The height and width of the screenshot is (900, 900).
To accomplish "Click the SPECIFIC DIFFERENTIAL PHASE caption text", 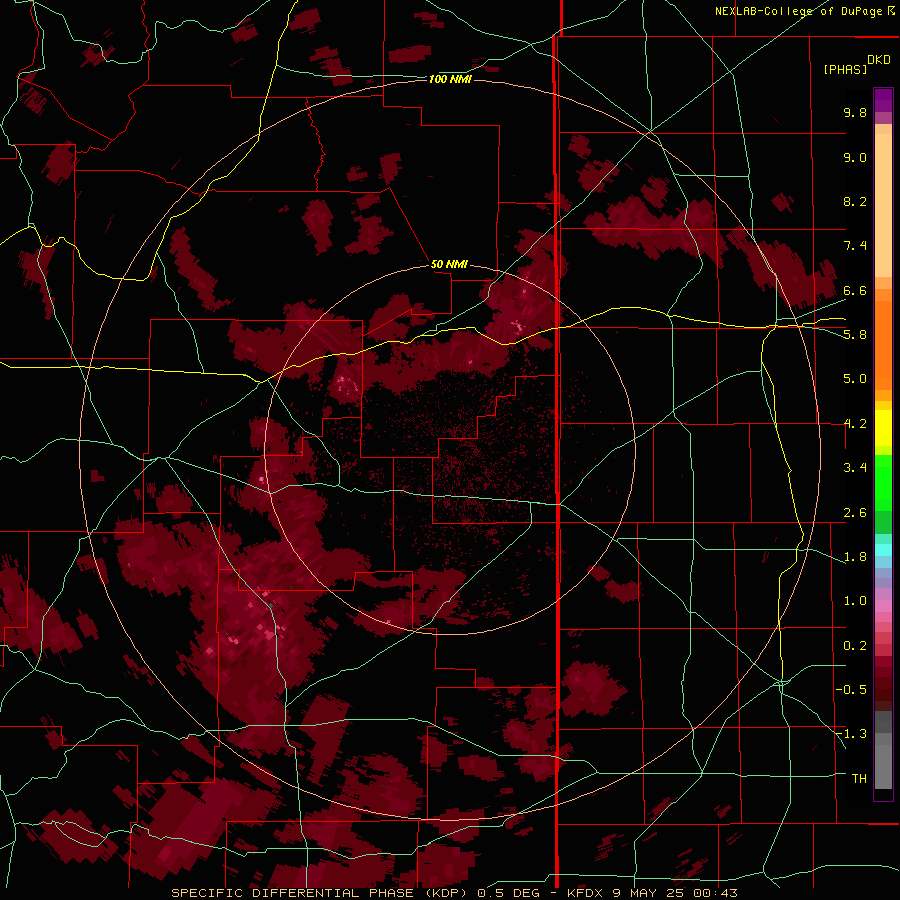I will [292, 893].
